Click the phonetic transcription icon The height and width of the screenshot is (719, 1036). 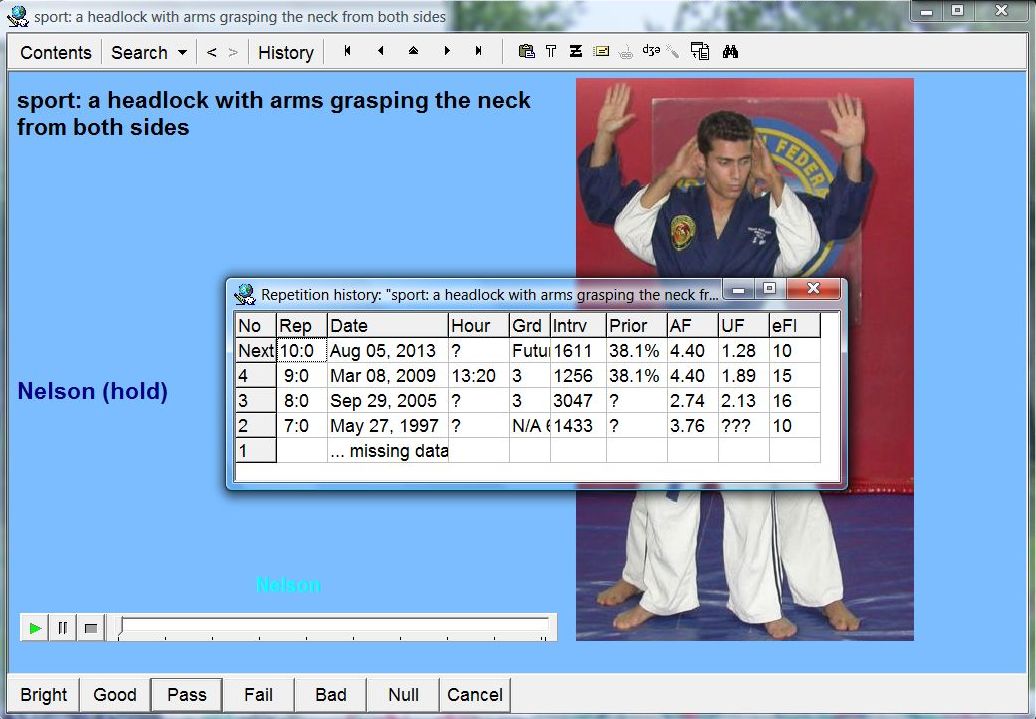651,52
